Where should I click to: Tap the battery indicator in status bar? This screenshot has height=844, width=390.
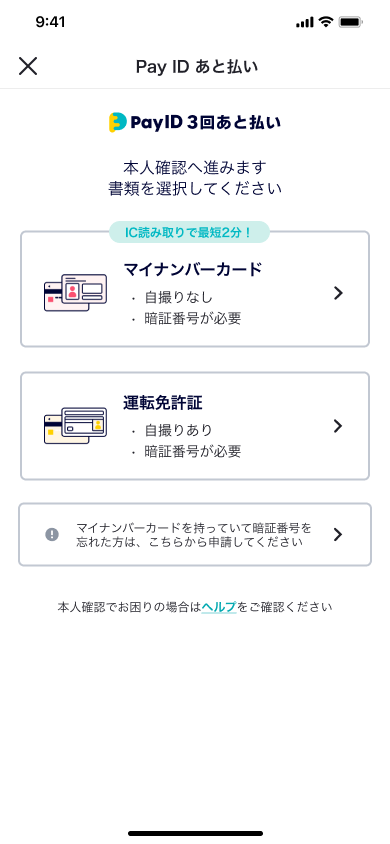pyautogui.click(x=351, y=22)
